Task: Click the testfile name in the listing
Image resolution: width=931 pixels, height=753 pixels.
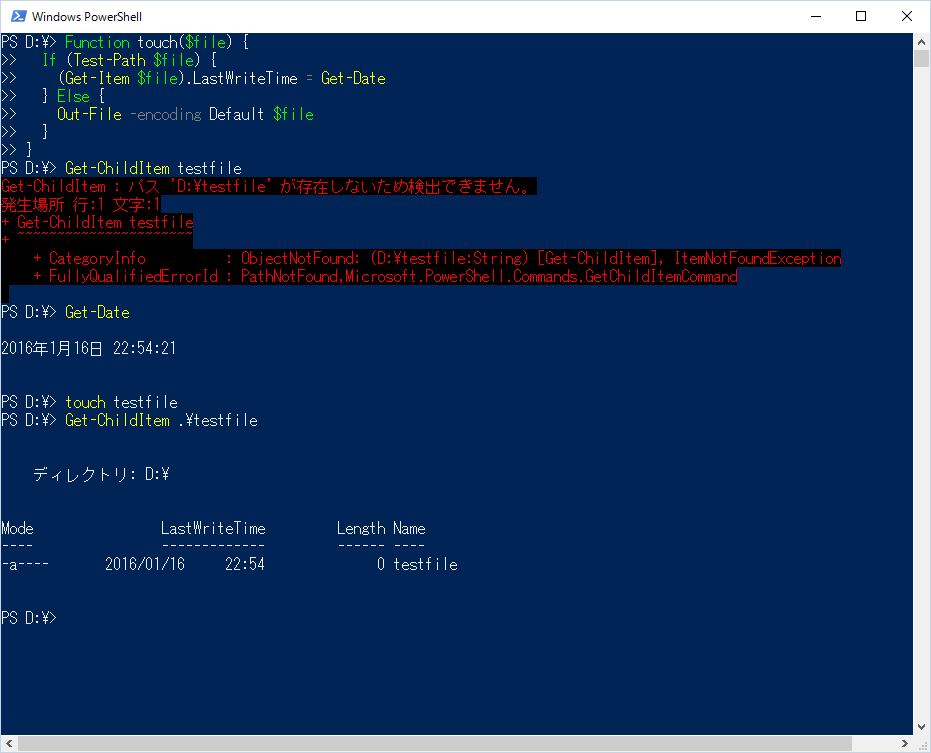Action: [x=425, y=564]
